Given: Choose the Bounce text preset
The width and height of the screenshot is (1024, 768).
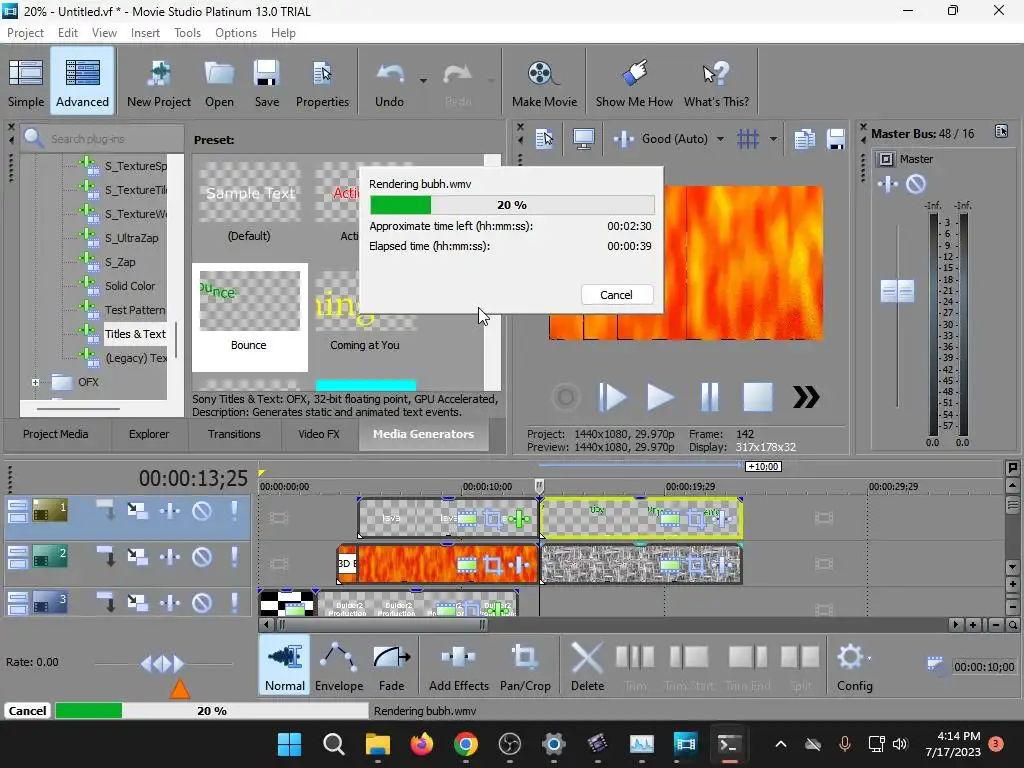Looking at the screenshot, I should 249,317.
